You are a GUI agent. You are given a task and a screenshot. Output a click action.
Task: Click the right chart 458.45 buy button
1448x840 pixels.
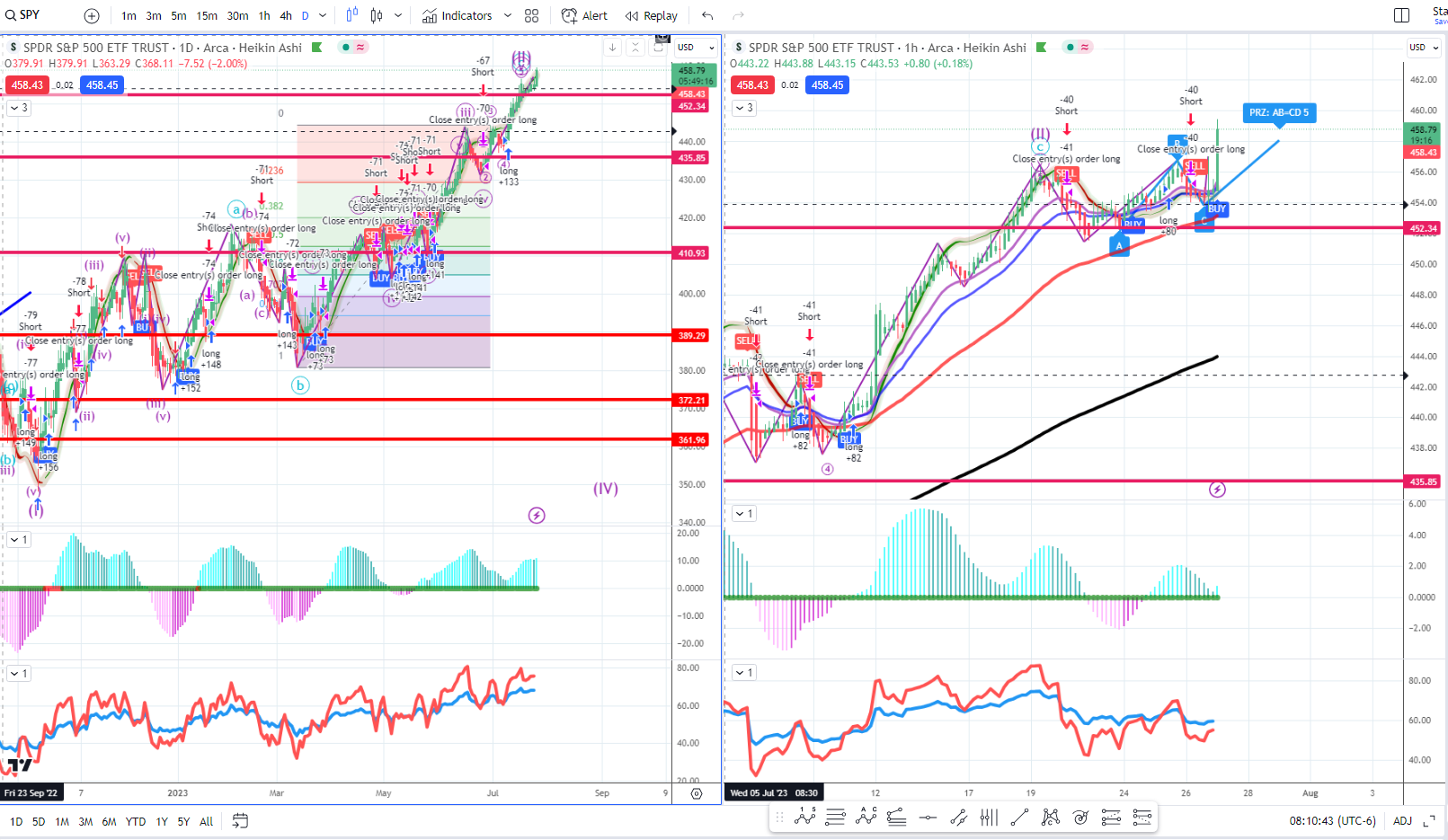pos(827,85)
